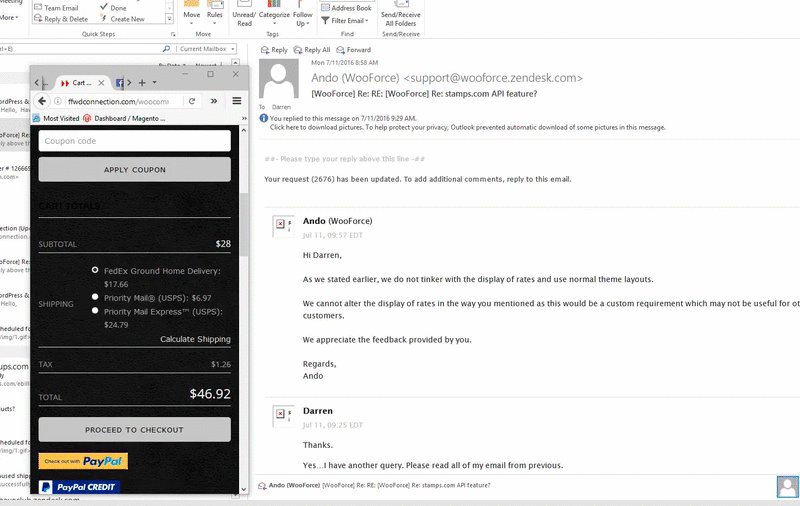Select Priority Mail Express (USPS) shipping
The image size is (800, 506).
(x=95, y=310)
